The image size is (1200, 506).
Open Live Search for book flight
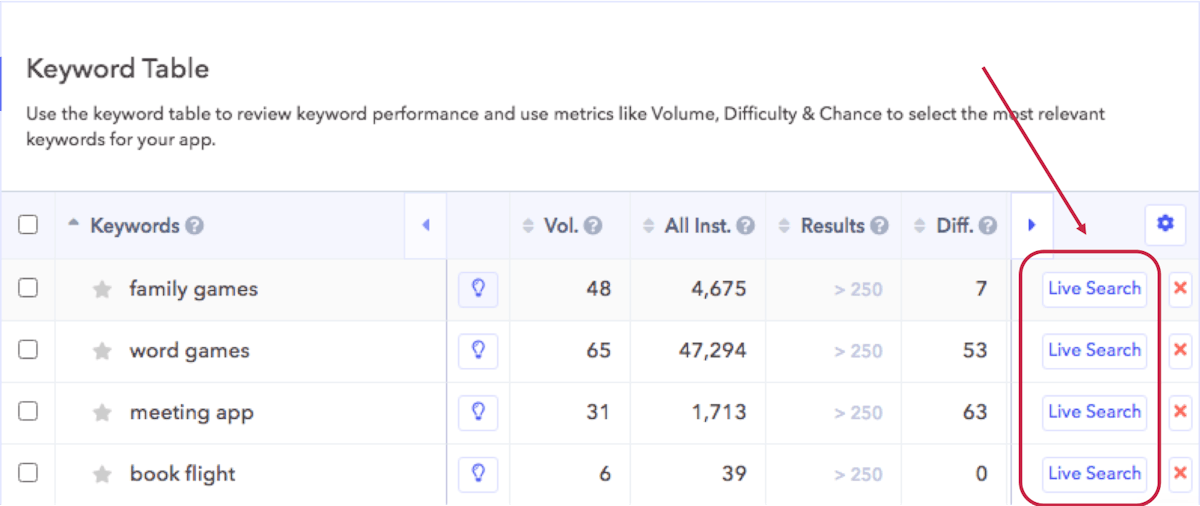(x=1094, y=474)
